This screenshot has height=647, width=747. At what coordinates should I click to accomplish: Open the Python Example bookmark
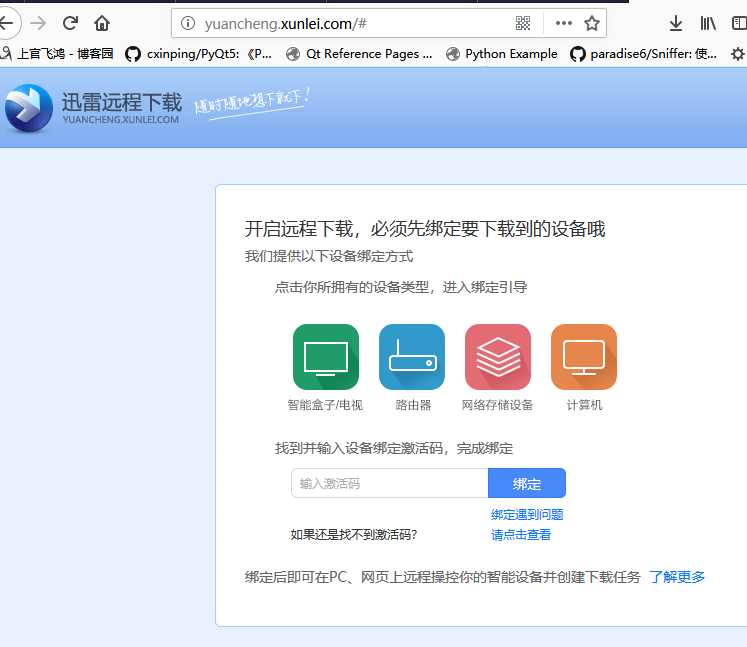(502, 54)
